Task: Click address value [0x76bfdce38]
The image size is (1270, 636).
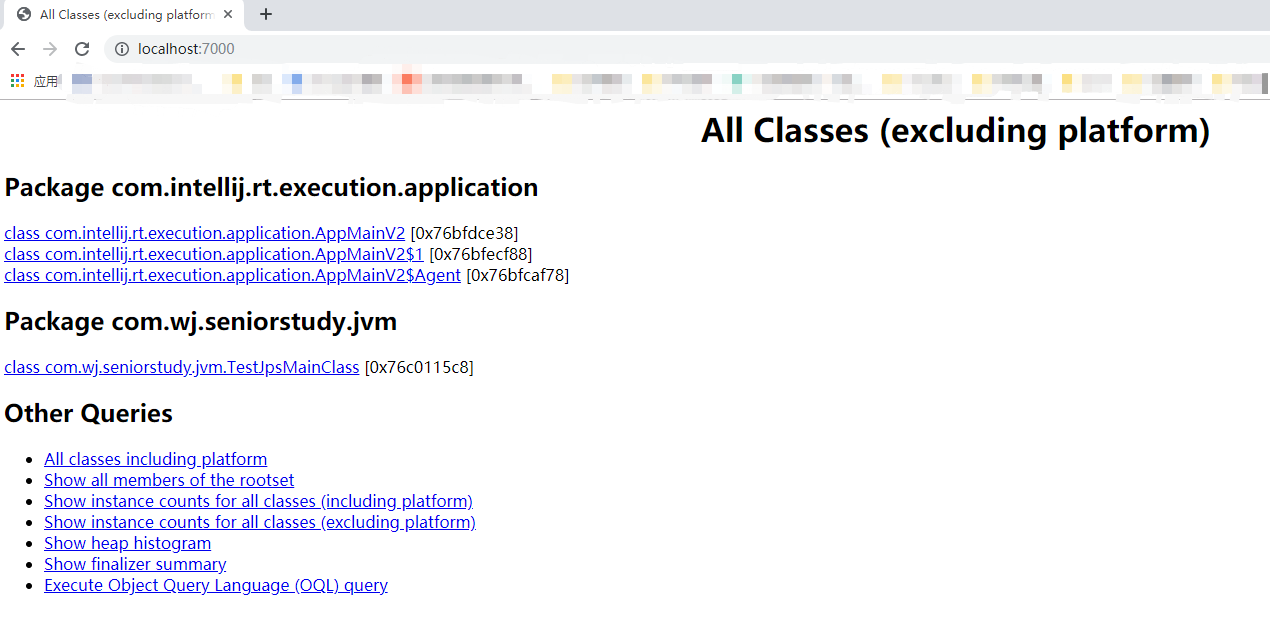Action: click(x=464, y=233)
